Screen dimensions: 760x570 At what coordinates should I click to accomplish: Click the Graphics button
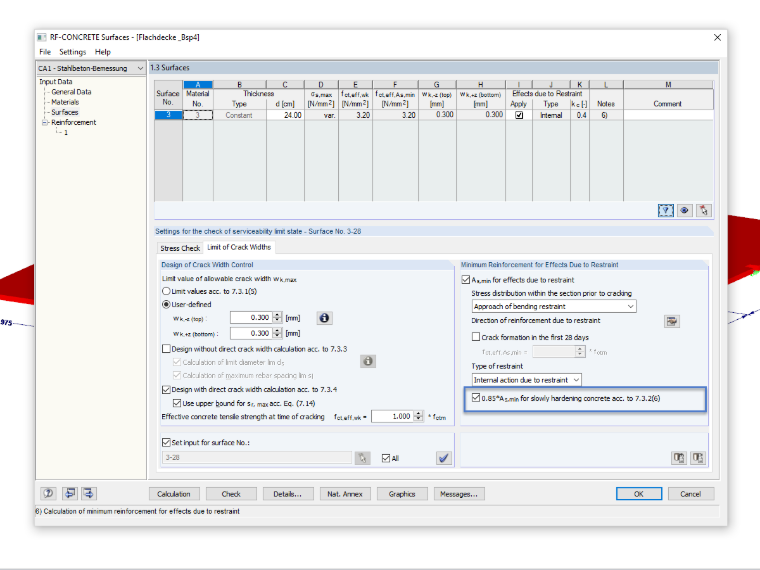tap(402, 494)
